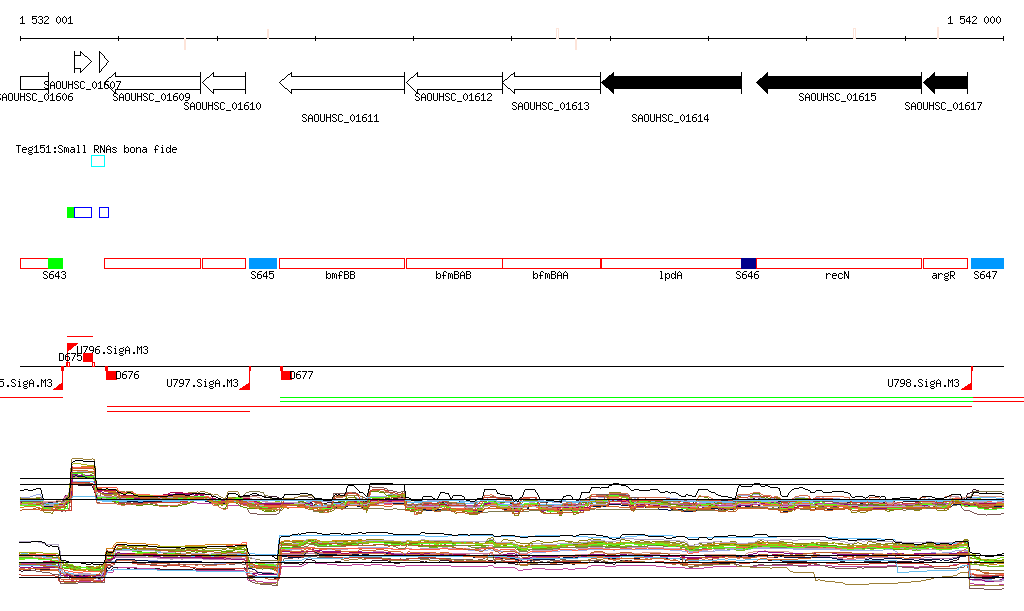
Task: Click the SAOUHSC_01615 label text
Action: [837, 97]
